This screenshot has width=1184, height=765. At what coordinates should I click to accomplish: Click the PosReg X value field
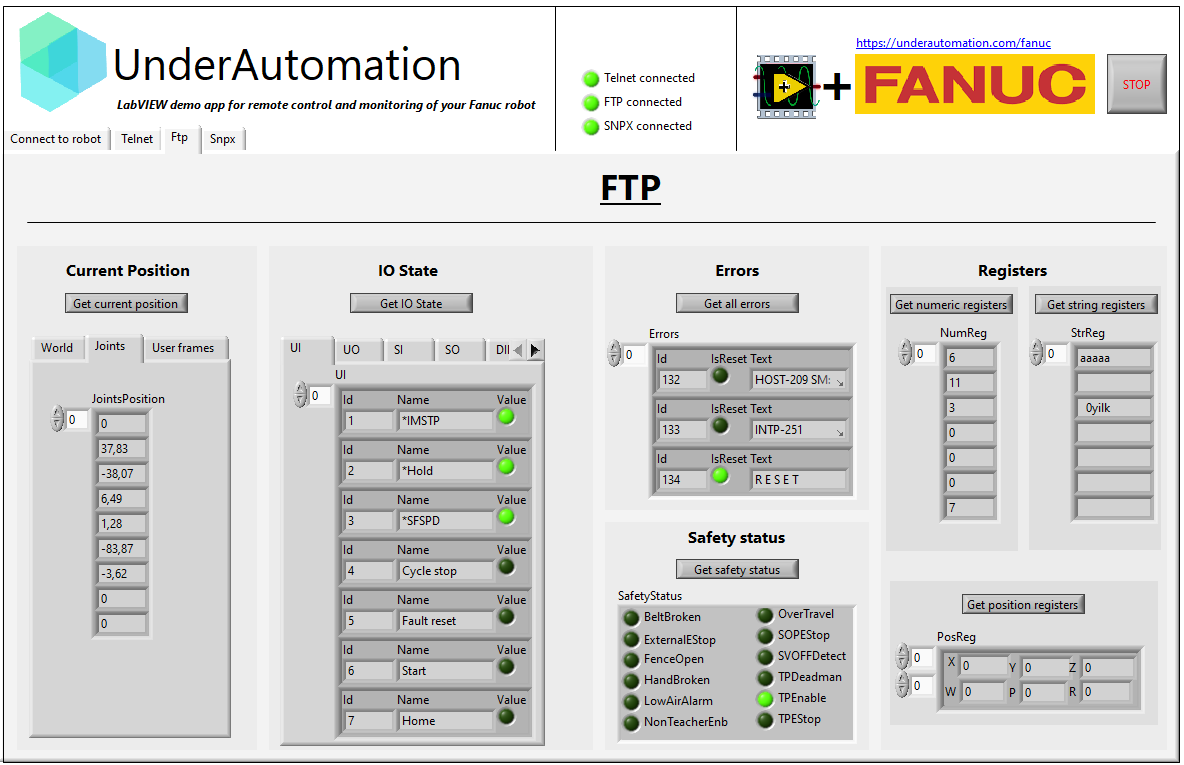click(x=983, y=666)
